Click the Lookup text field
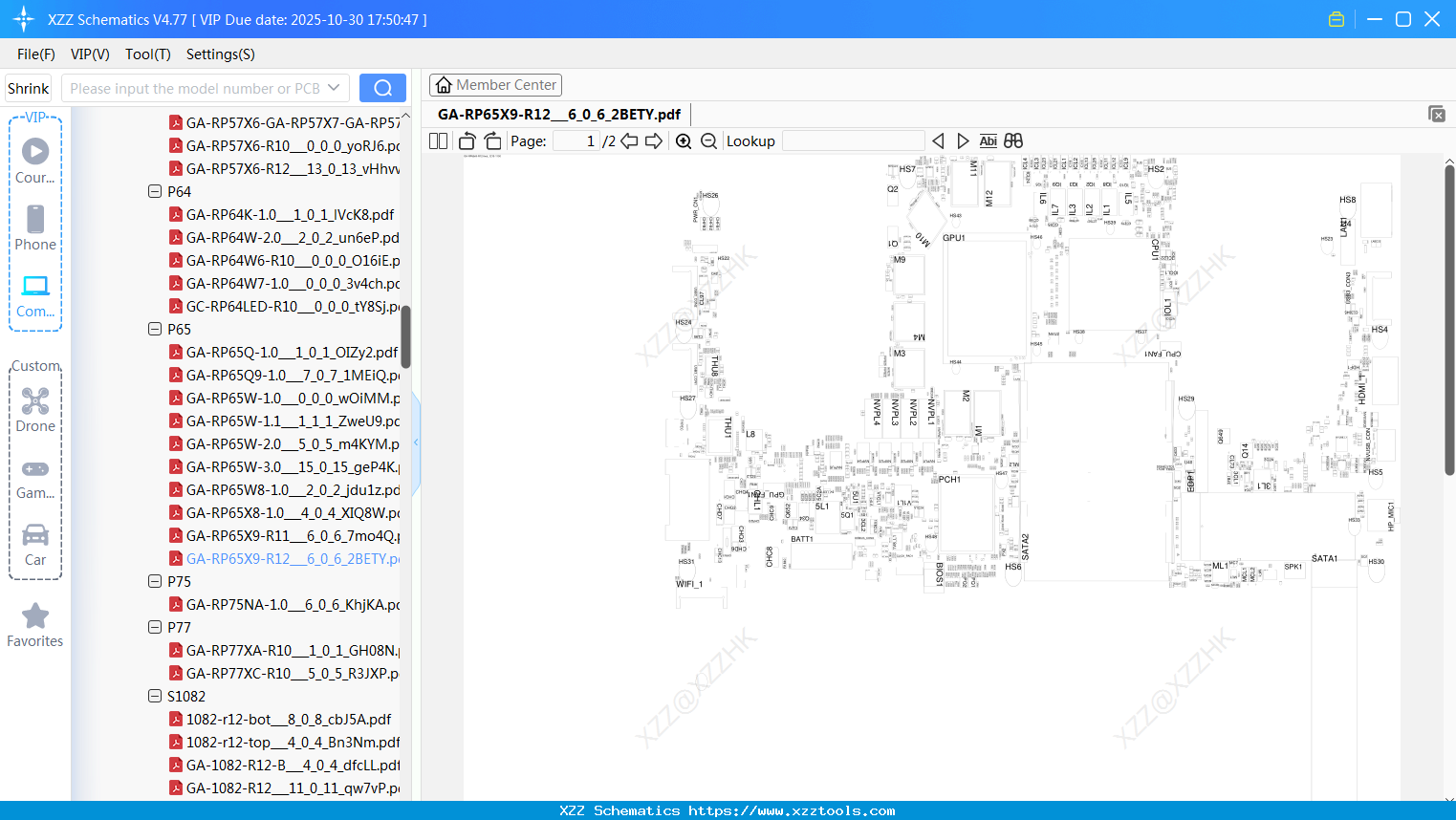Viewport: 1456px width, 820px height. 854,140
